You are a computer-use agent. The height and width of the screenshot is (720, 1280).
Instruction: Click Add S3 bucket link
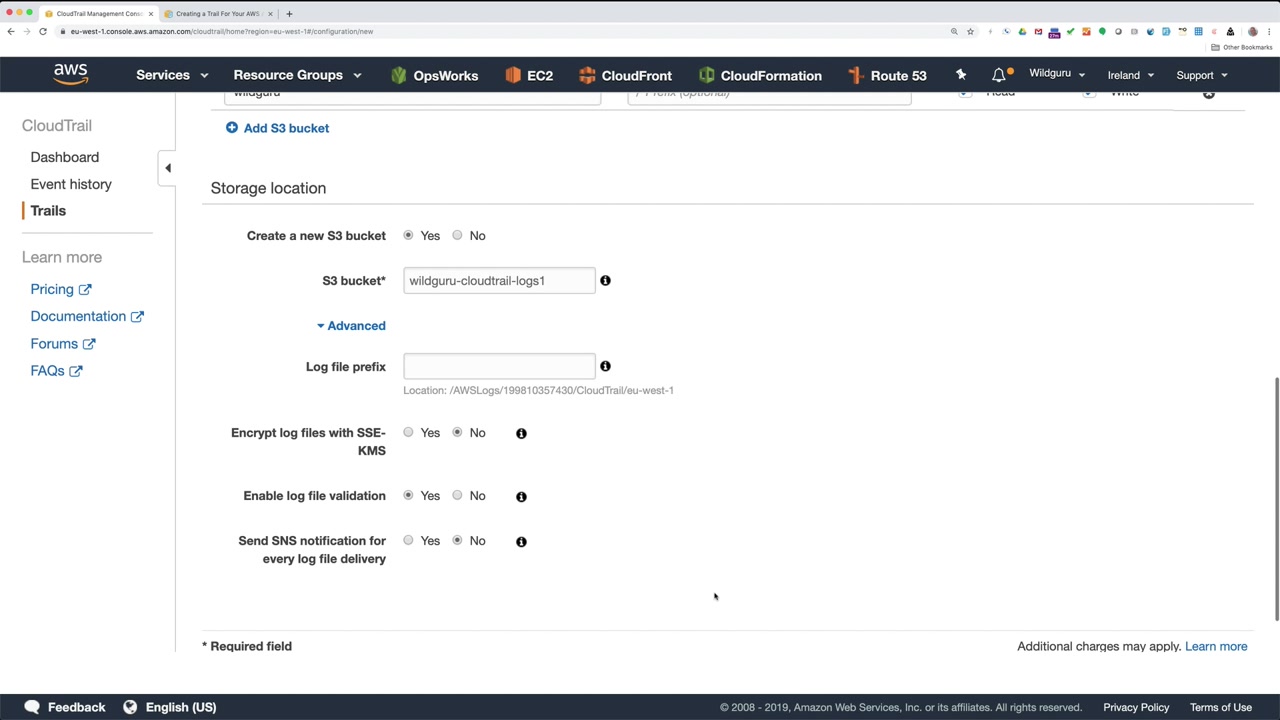[286, 128]
